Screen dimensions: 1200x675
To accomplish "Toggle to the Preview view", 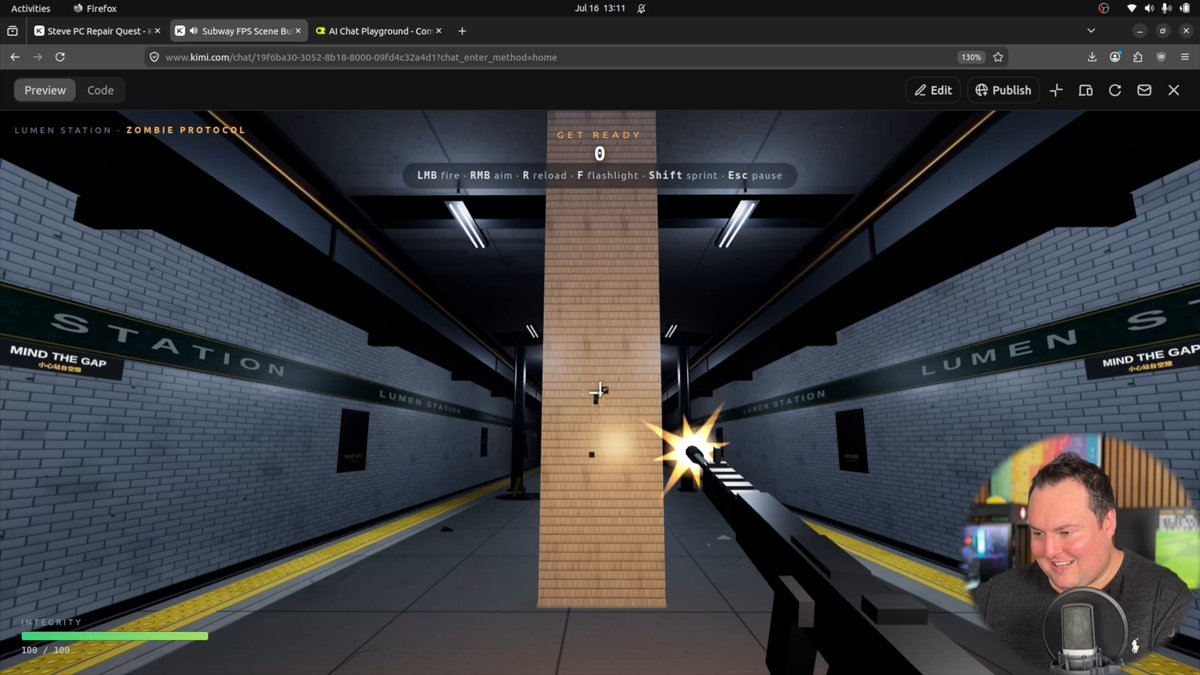I will click(x=45, y=90).
